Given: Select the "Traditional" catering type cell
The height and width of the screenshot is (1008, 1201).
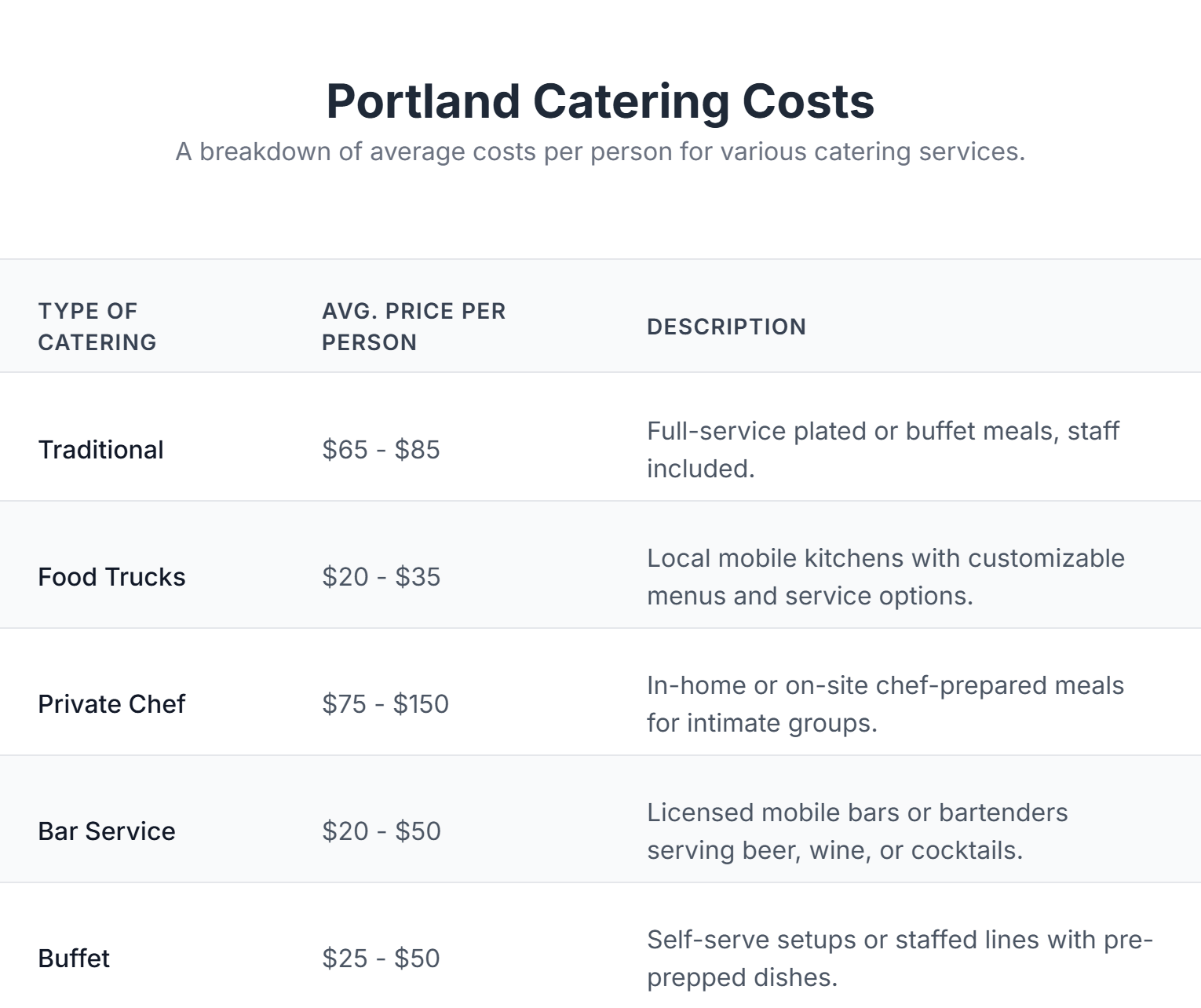Looking at the screenshot, I should click(101, 450).
